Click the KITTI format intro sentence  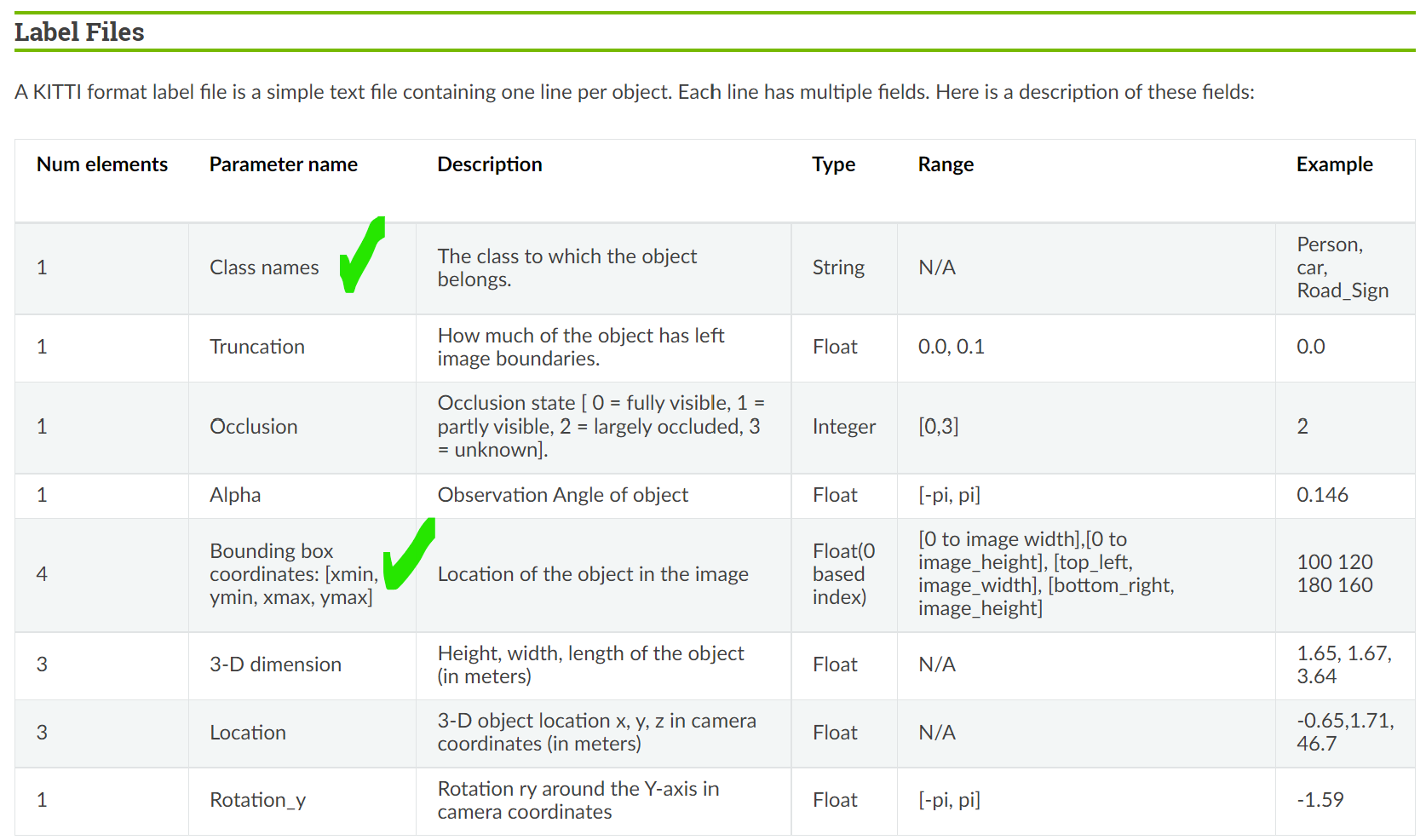click(x=634, y=92)
